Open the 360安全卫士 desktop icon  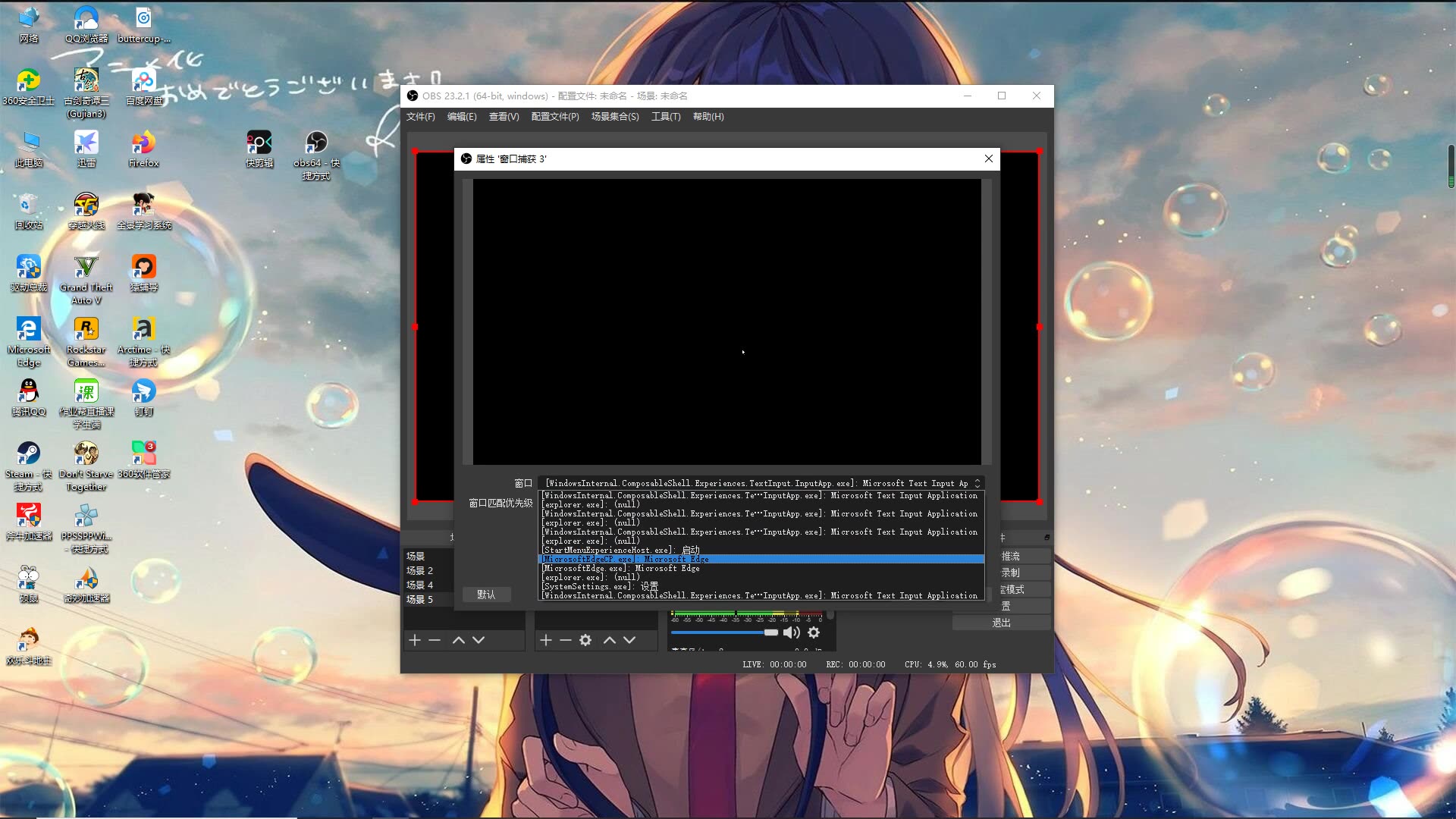coord(29,87)
